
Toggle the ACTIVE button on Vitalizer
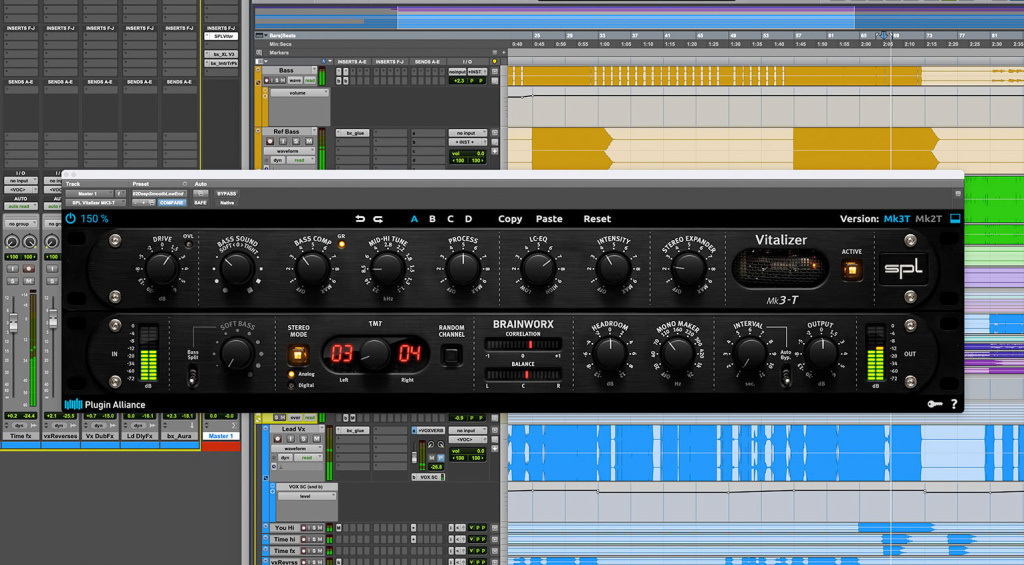[x=851, y=270]
